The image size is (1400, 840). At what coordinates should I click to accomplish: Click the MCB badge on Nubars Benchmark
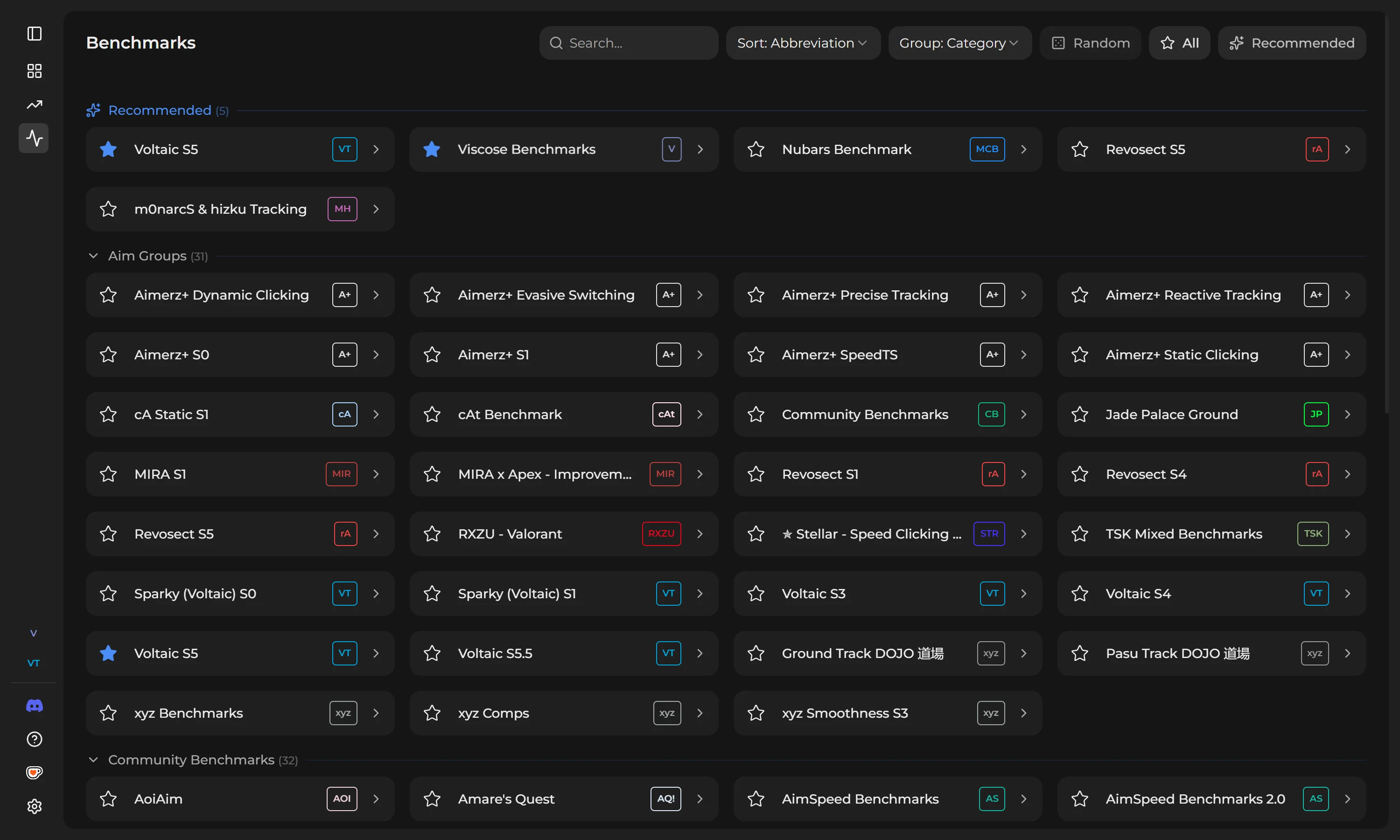tap(987, 149)
